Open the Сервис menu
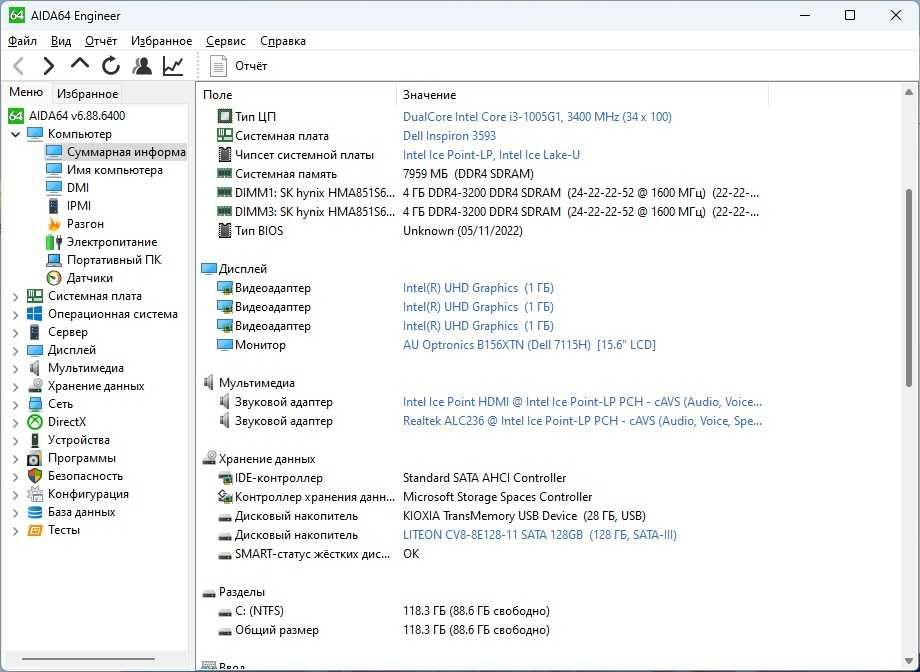This screenshot has width=920, height=672. 226,41
